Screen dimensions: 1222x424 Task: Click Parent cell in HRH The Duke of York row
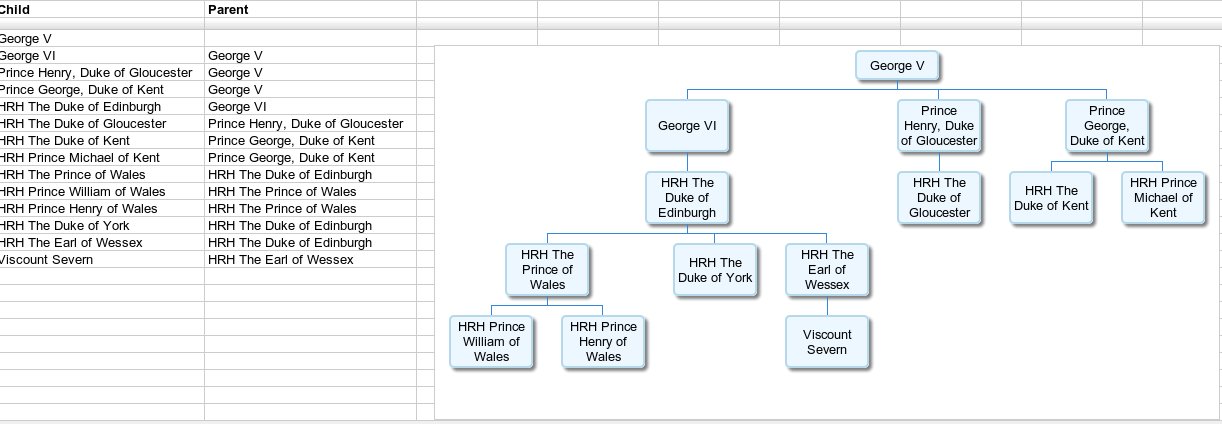point(310,225)
